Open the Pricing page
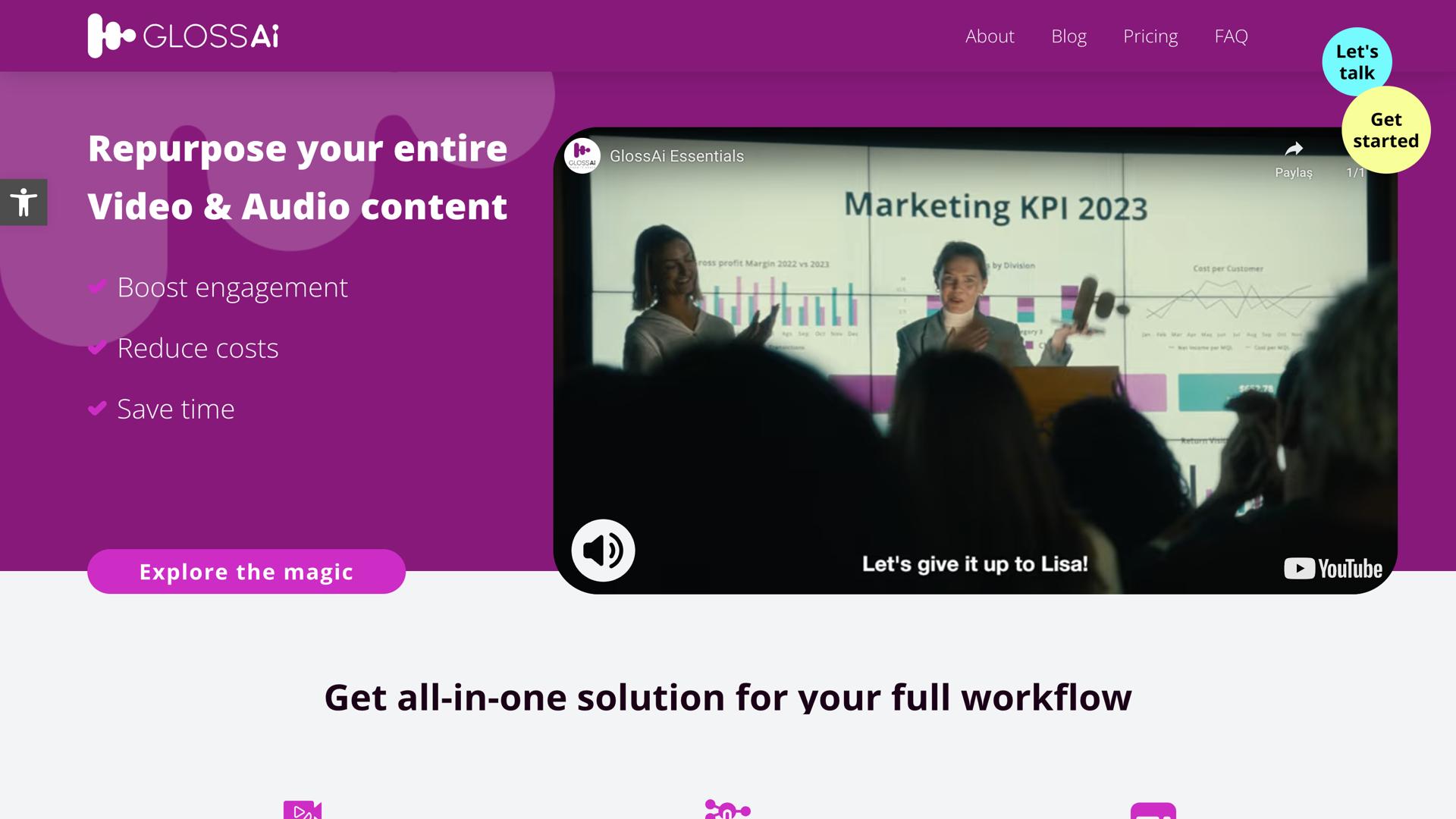1456x819 pixels. point(1150,36)
